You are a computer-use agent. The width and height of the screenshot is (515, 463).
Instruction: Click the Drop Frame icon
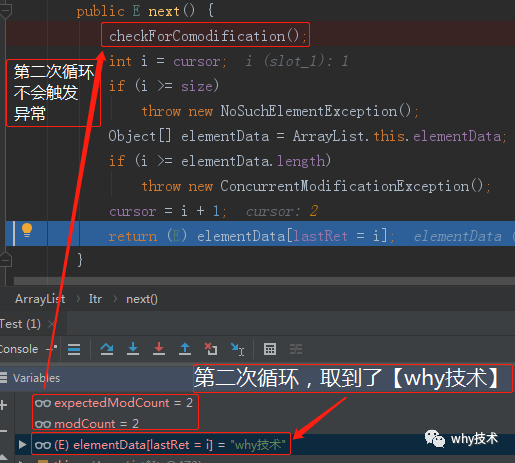pos(211,349)
